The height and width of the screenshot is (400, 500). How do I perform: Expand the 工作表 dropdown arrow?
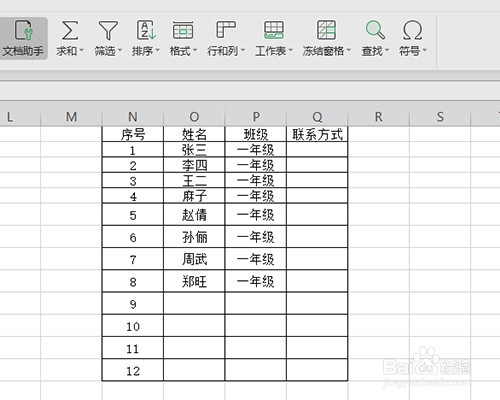point(290,51)
